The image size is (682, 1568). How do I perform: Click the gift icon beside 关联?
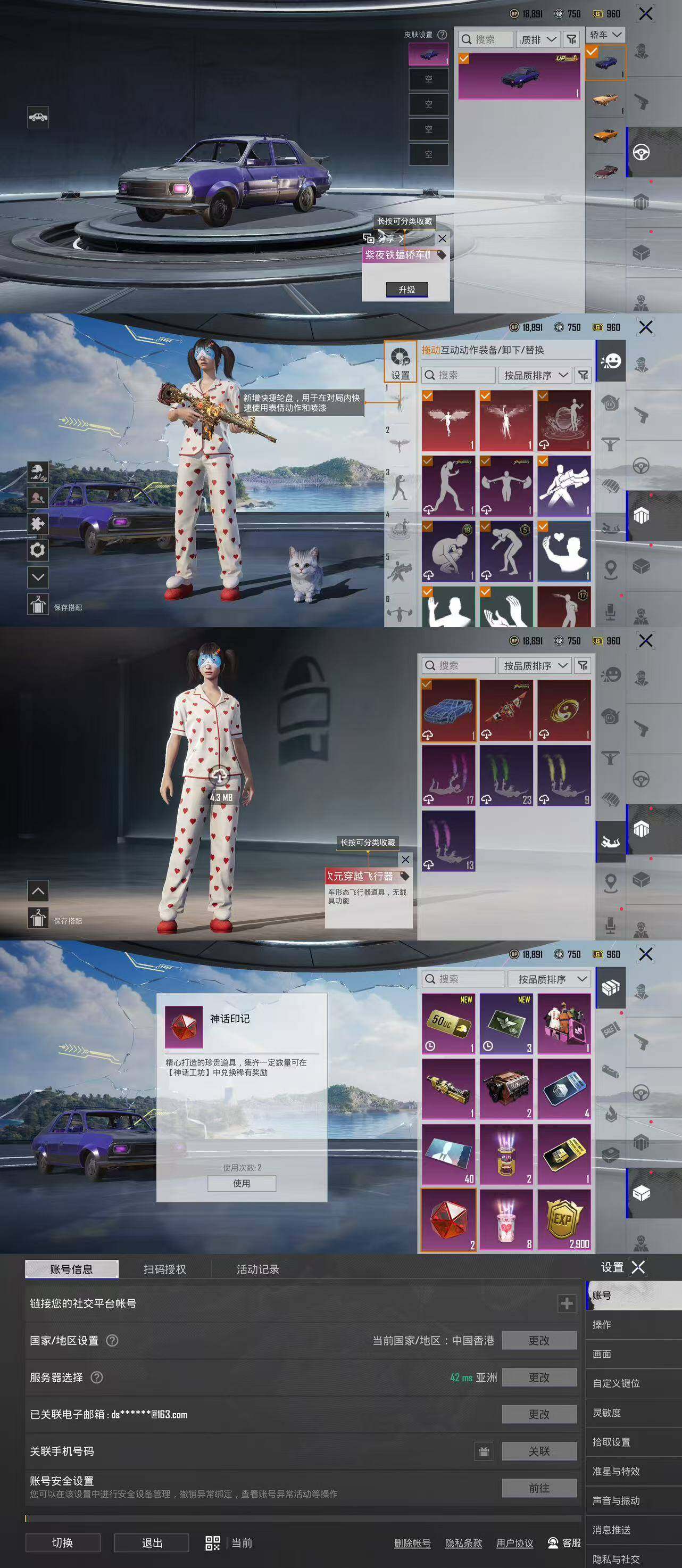point(484,1451)
